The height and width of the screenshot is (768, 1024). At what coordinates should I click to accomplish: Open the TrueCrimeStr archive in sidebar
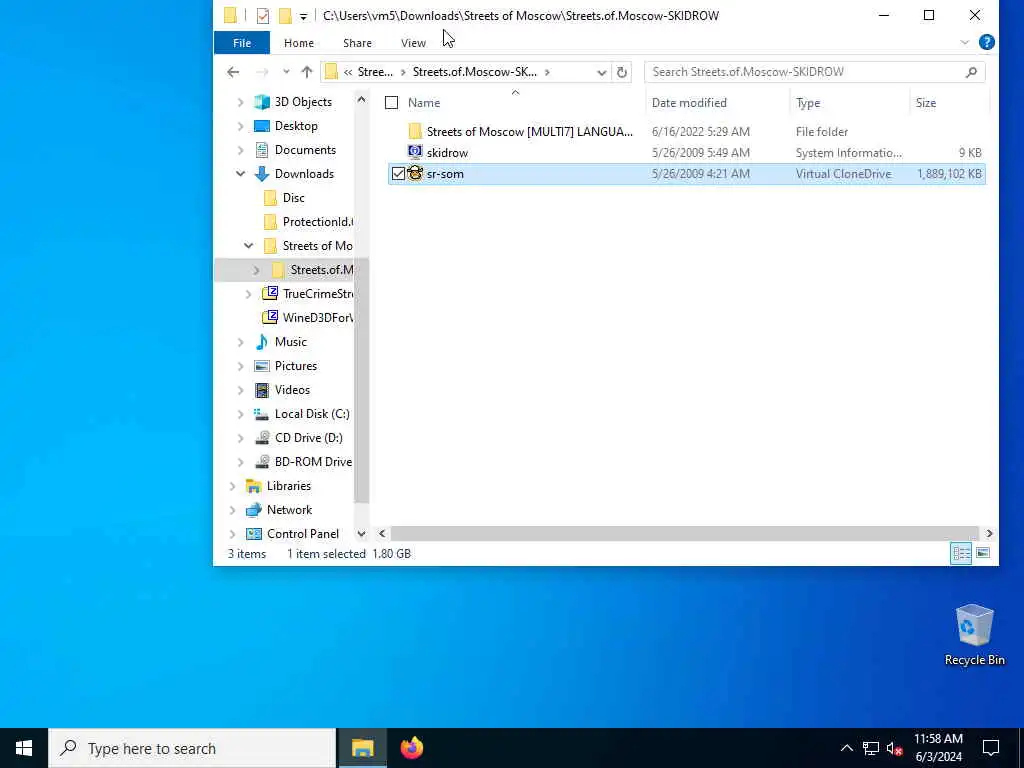coord(317,294)
